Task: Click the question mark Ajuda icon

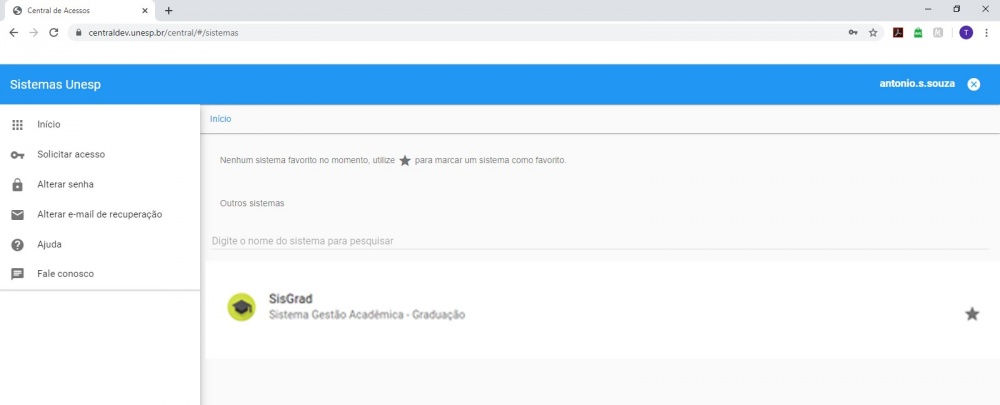Action: (x=17, y=245)
